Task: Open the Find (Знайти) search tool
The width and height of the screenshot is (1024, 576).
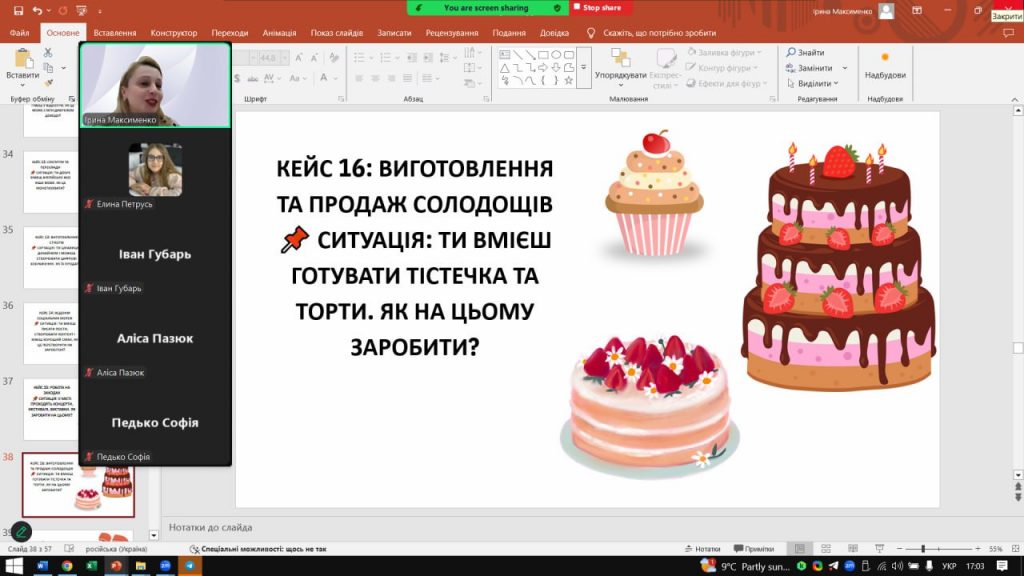Action: 810,53
